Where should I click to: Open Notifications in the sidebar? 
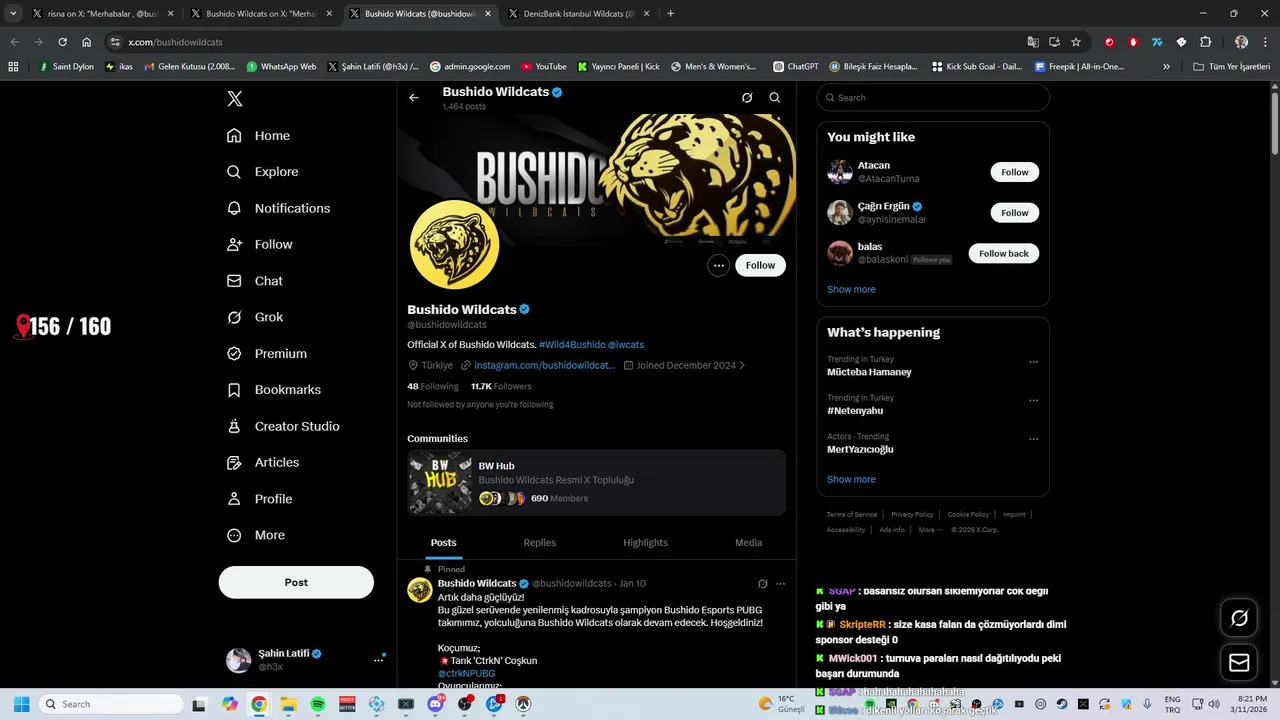pos(278,208)
